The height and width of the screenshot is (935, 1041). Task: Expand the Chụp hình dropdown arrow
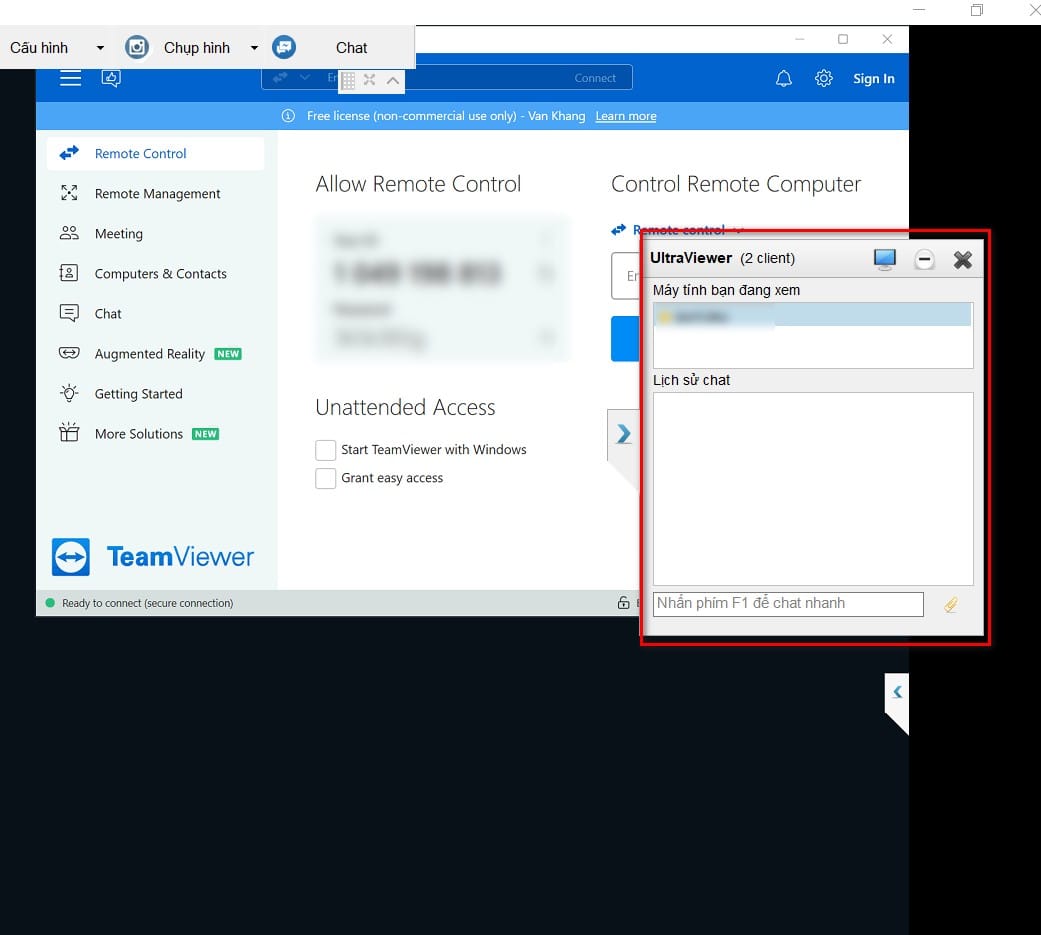(254, 48)
